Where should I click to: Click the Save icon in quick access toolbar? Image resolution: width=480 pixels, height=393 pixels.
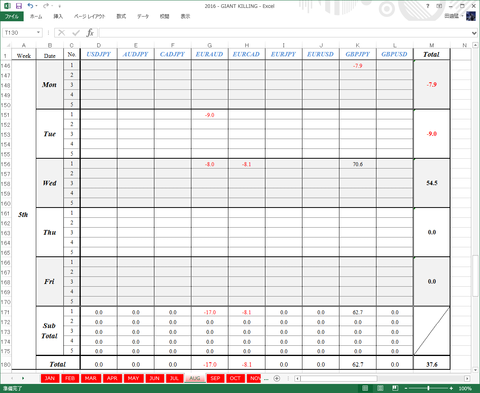coord(19,6)
